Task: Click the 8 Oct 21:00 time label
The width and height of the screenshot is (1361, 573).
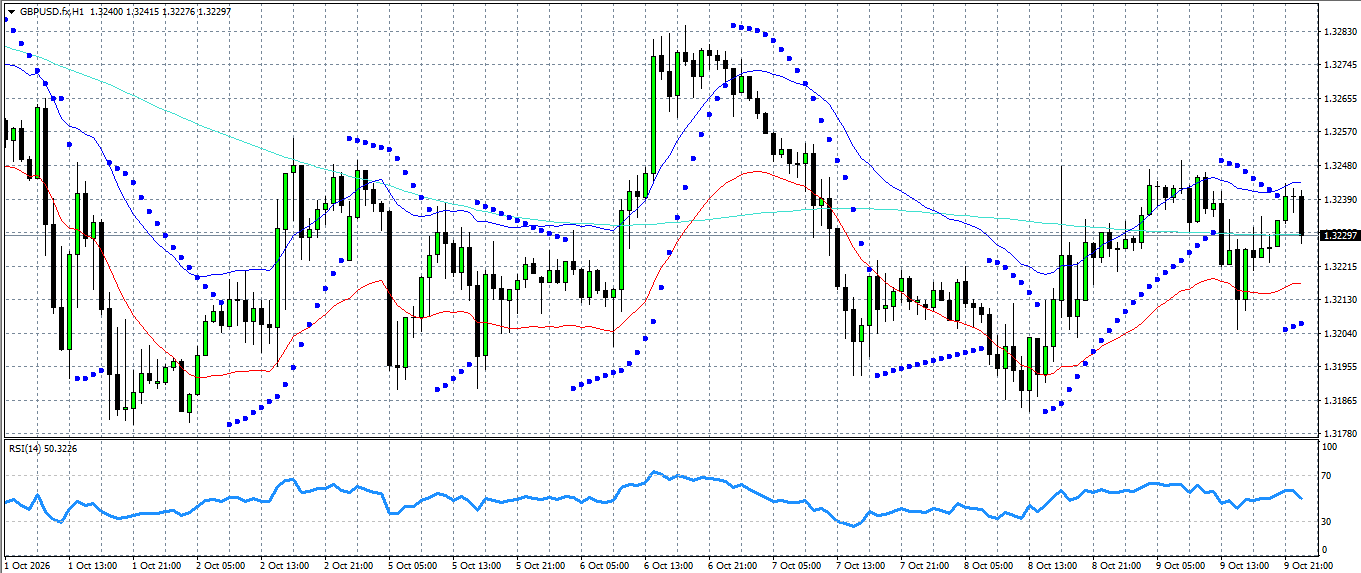Action: pyautogui.click(x=1116, y=565)
